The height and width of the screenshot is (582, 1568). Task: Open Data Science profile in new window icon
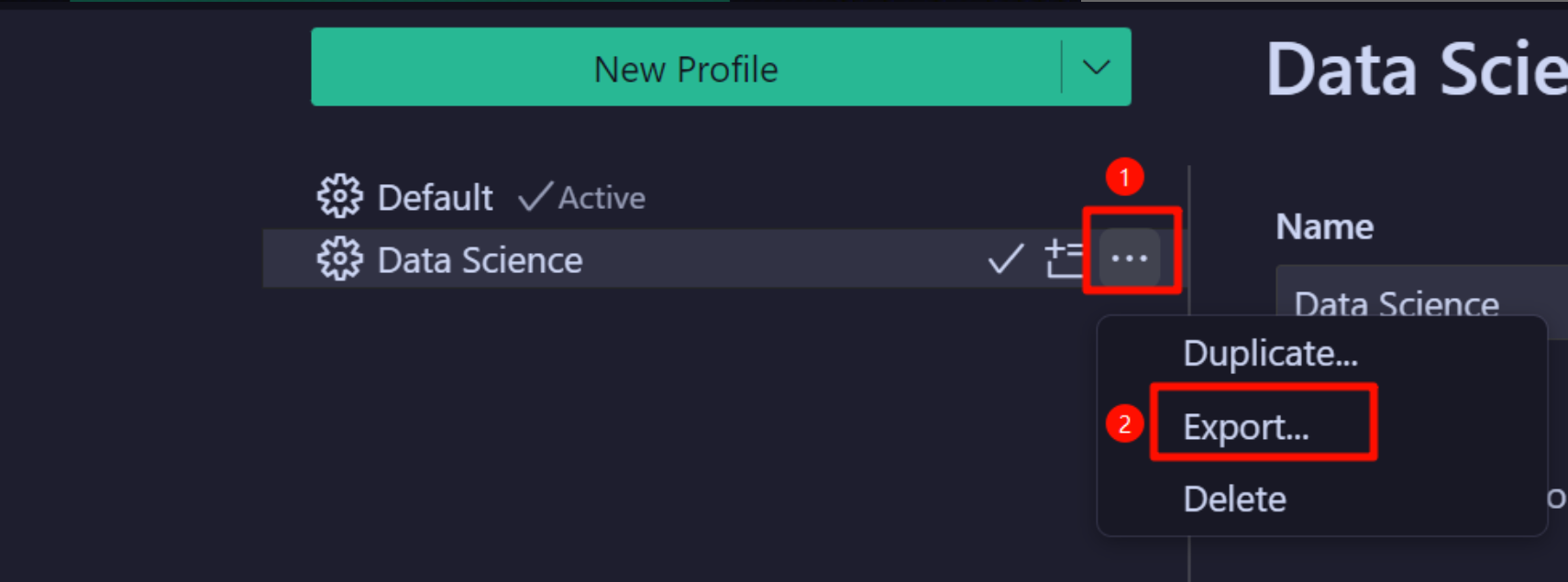tap(1064, 259)
